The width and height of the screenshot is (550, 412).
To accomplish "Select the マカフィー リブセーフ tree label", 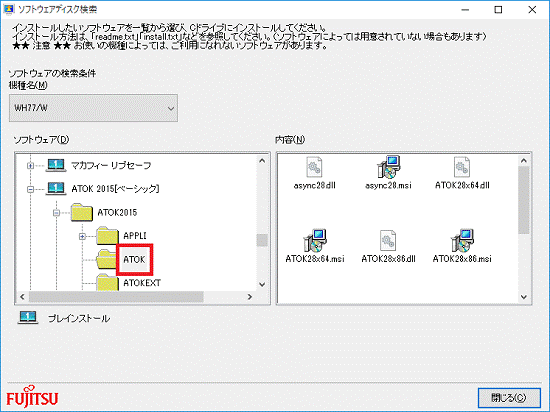I will [111, 165].
